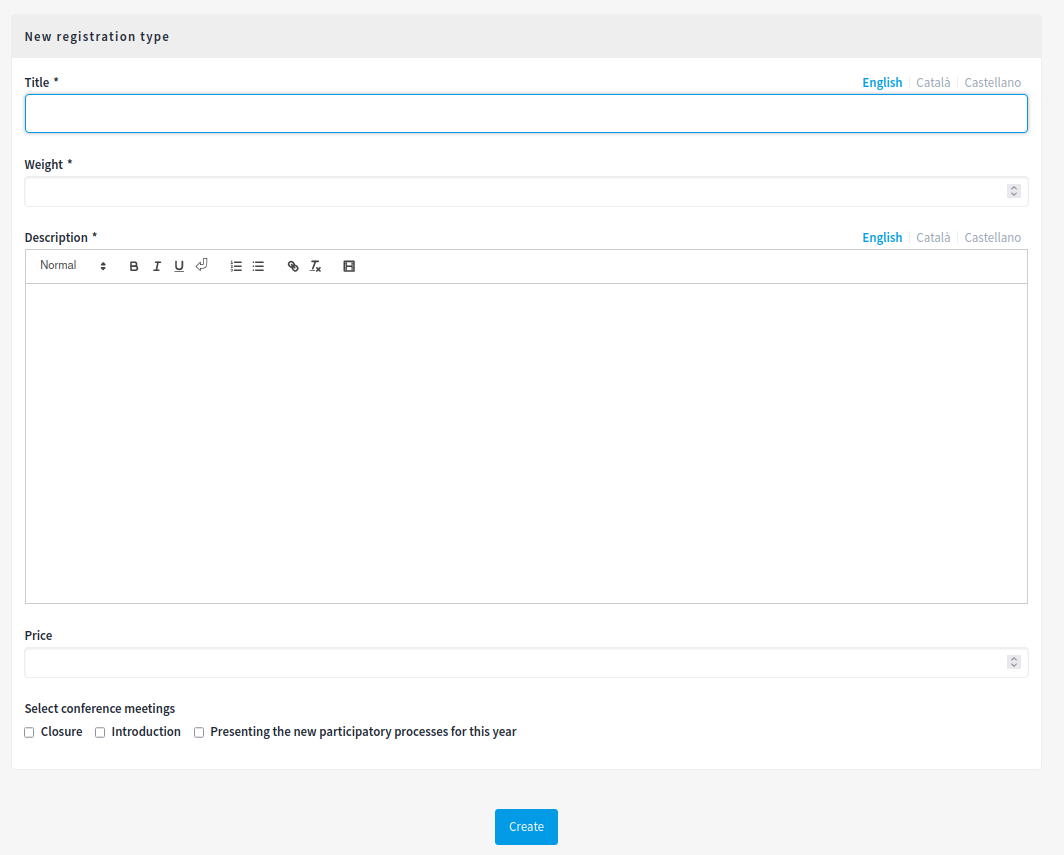Switch Description to Castellano tab
This screenshot has height=855, width=1064.
click(992, 238)
